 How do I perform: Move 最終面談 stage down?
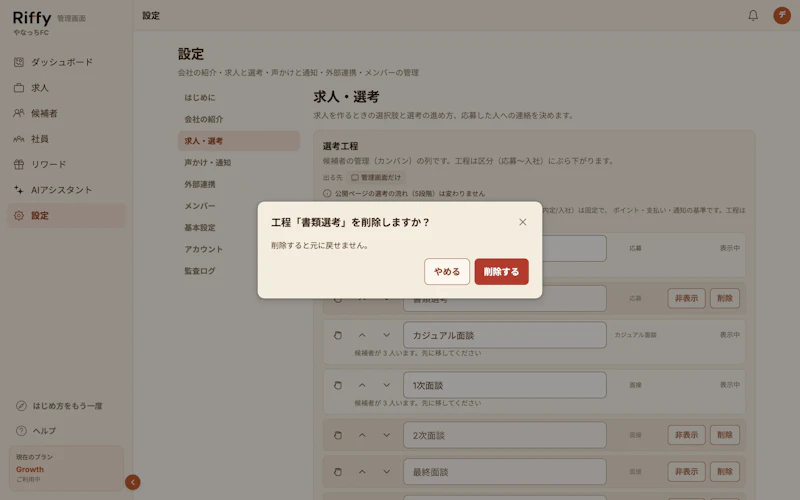click(386, 472)
